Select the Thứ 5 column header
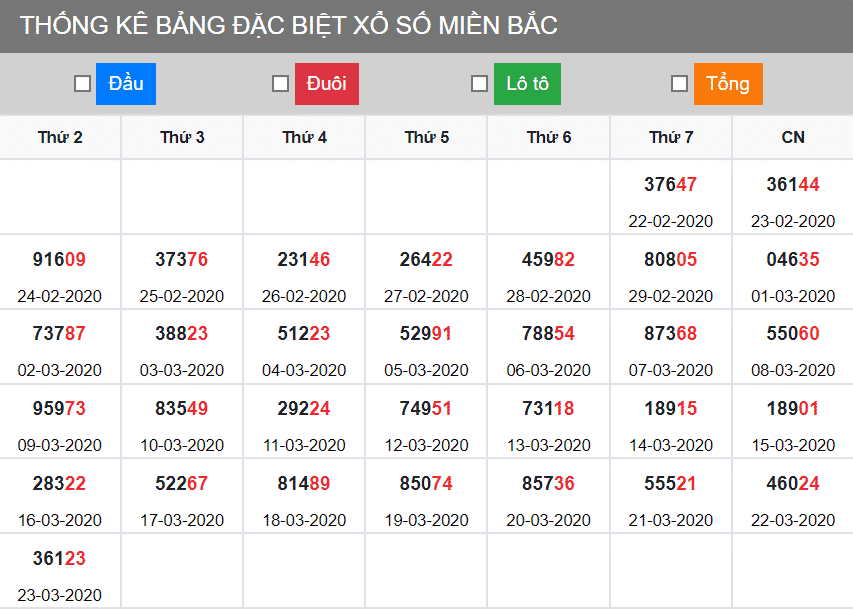Screen dimensions: 853x609 click(x=427, y=137)
